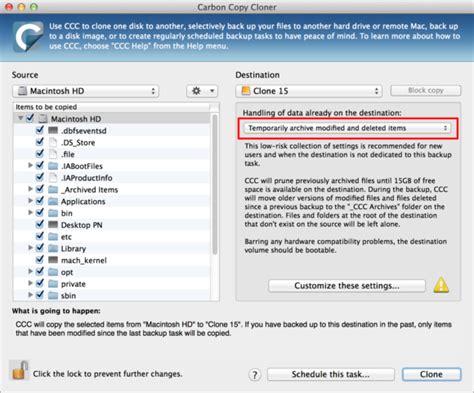Open the Macintosh HD source dropdown
The height and width of the screenshot is (393, 474).
86,91
